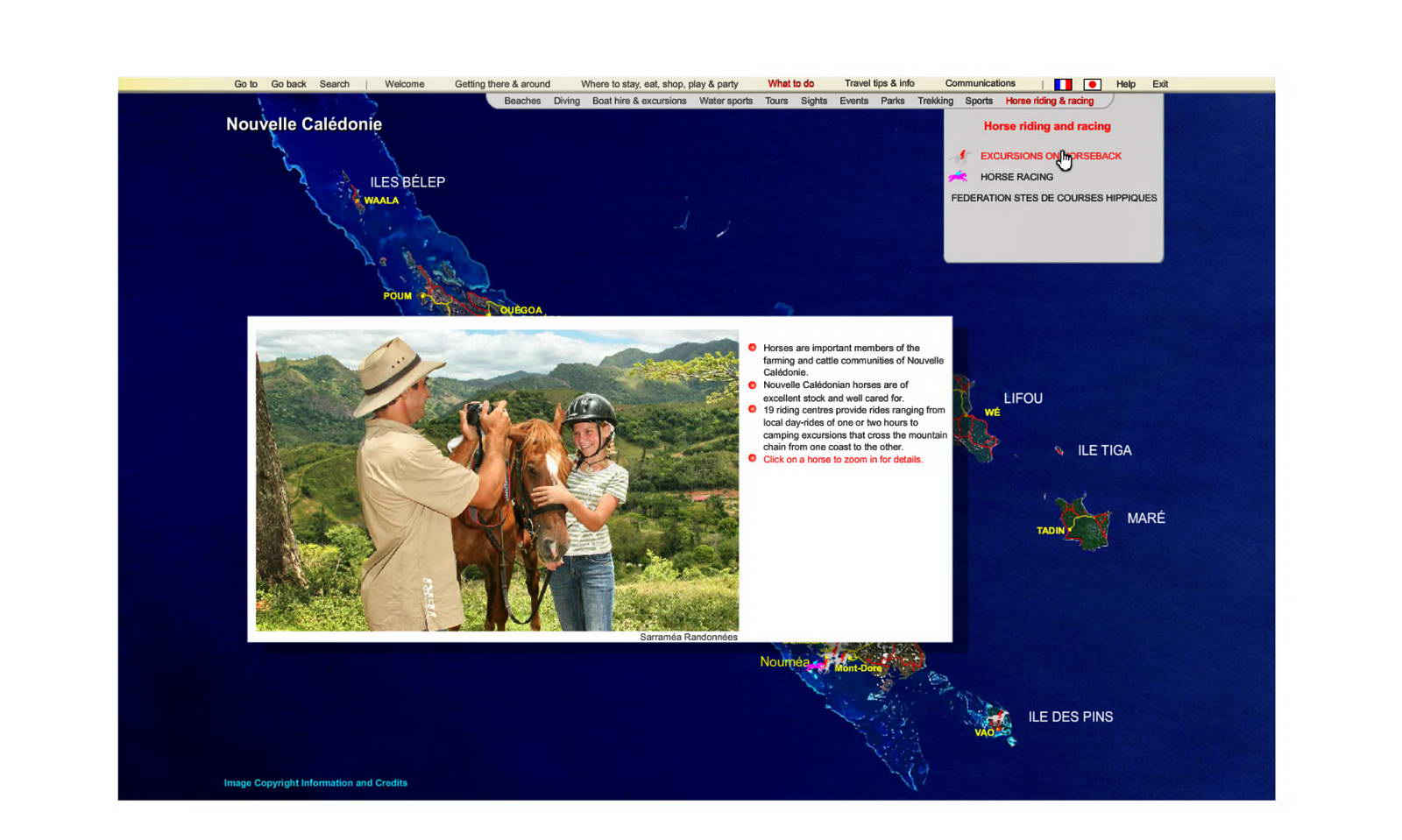Click the LIFOU island label
The width and height of the screenshot is (1402, 840).
point(1023,399)
